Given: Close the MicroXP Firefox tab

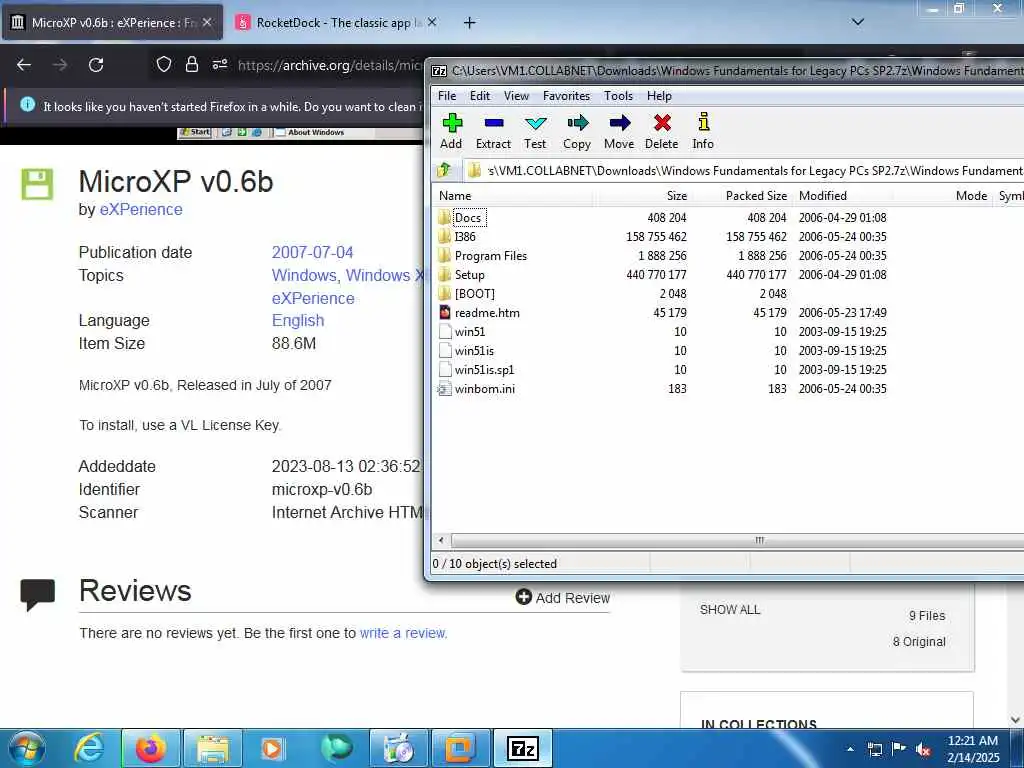Looking at the screenshot, I should pos(207,22).
